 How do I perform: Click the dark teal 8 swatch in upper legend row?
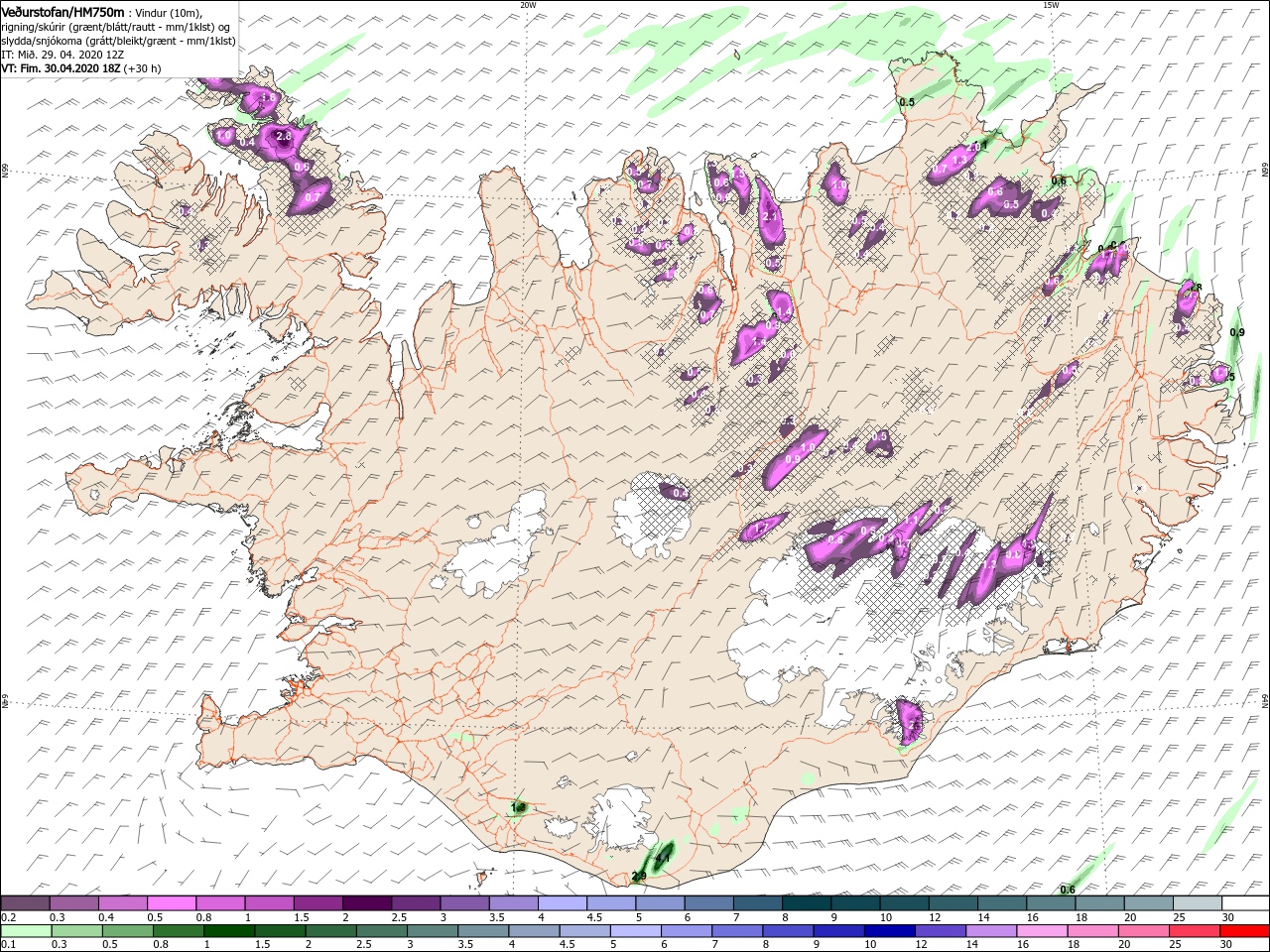[806, 904]
